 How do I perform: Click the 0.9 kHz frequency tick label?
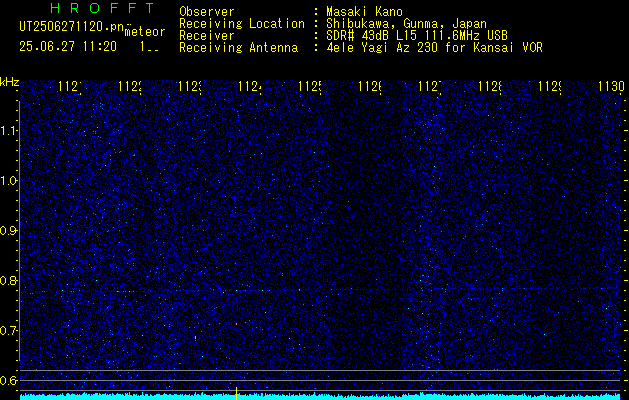pyautogui.click(x=9, y=231)
